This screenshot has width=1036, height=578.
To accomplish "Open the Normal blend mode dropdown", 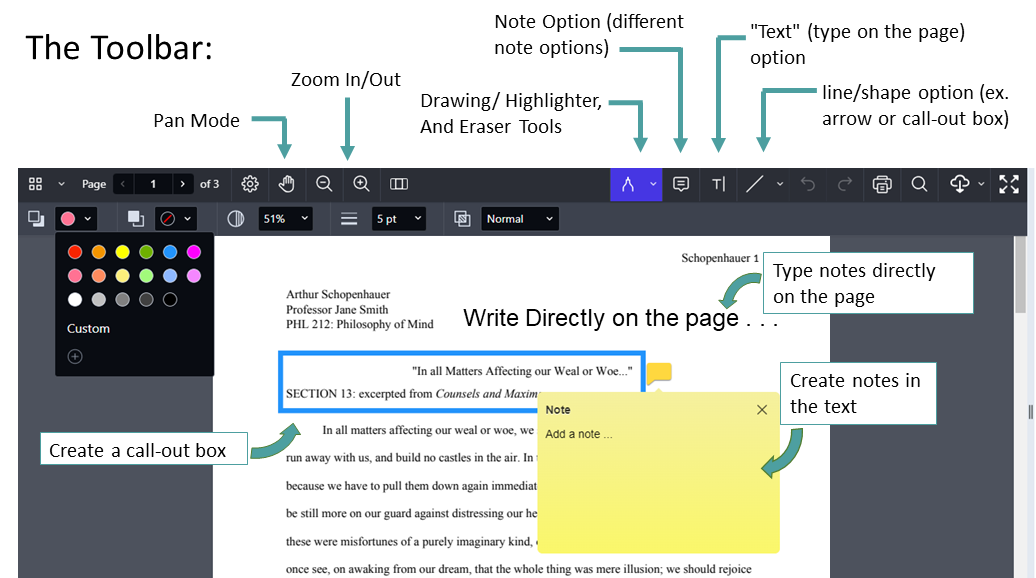I will tap(519, 219).
